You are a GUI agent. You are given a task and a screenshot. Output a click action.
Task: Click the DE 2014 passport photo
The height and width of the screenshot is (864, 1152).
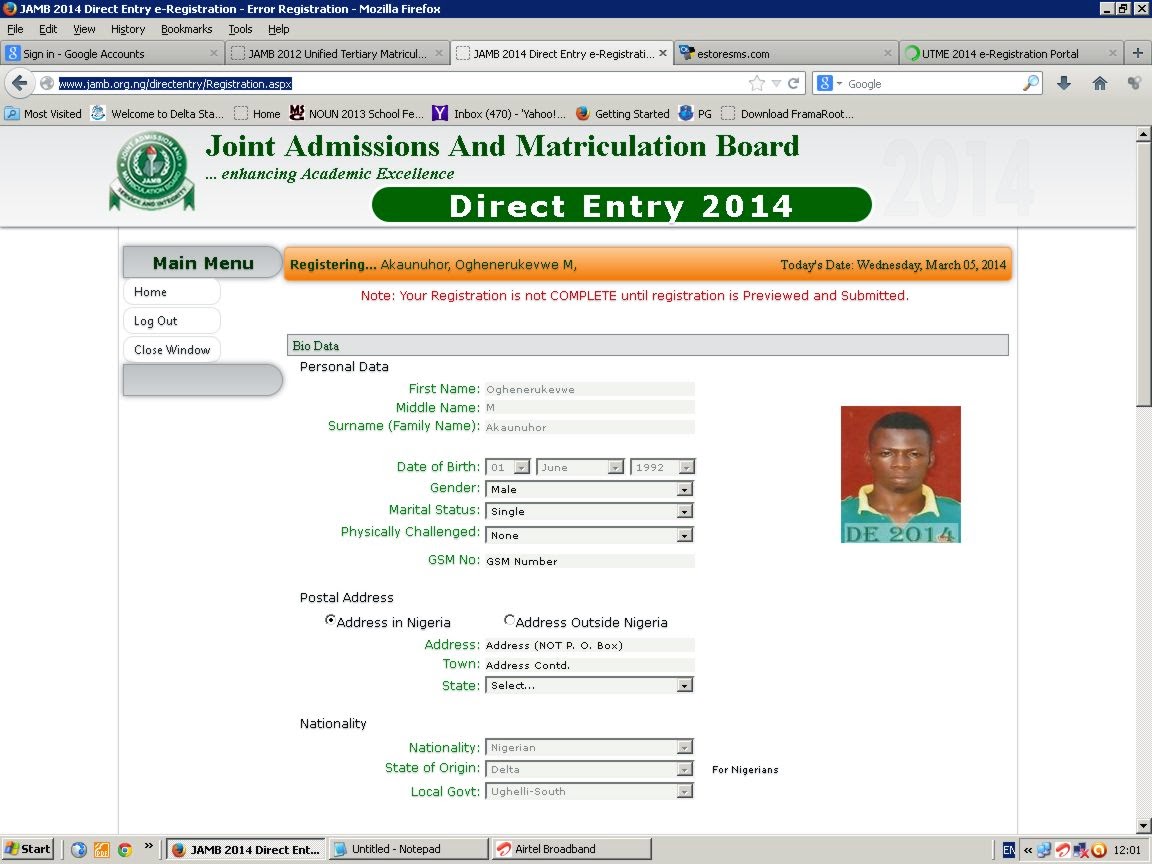pyautogui.click(x=901, y=475)
